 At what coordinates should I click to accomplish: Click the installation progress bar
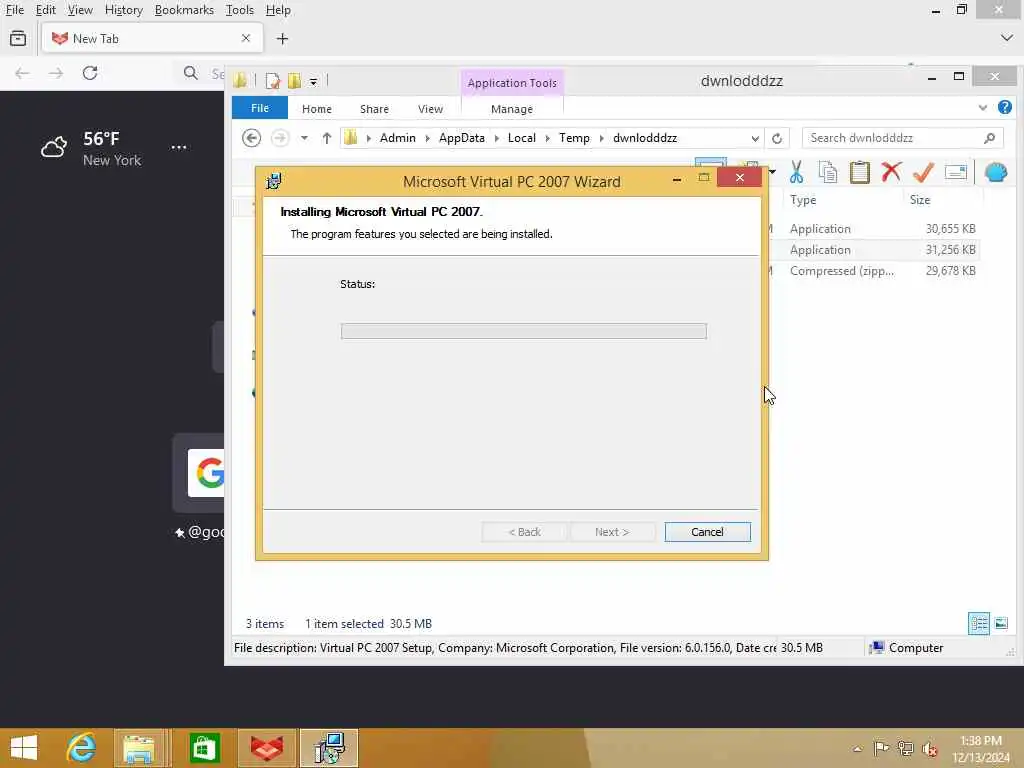tap(523, 331)
